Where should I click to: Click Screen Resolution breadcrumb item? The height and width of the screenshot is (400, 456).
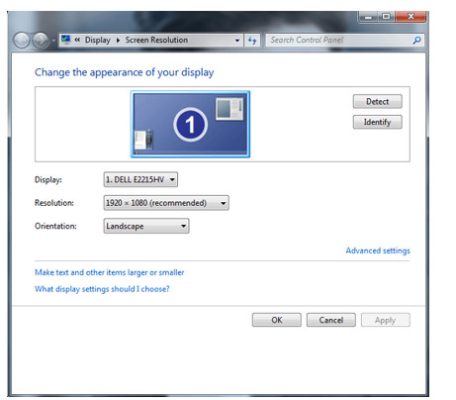pos(156,40)
